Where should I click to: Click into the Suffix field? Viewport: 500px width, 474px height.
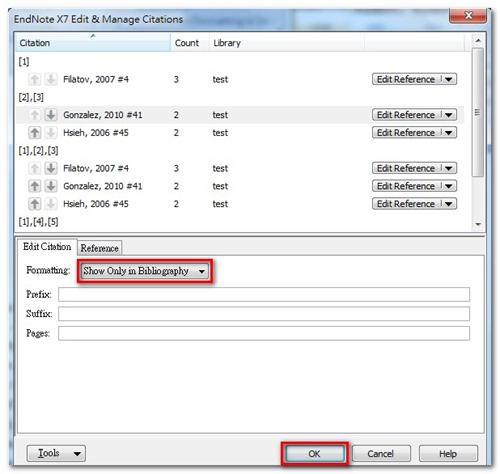(x=264, y=314)
